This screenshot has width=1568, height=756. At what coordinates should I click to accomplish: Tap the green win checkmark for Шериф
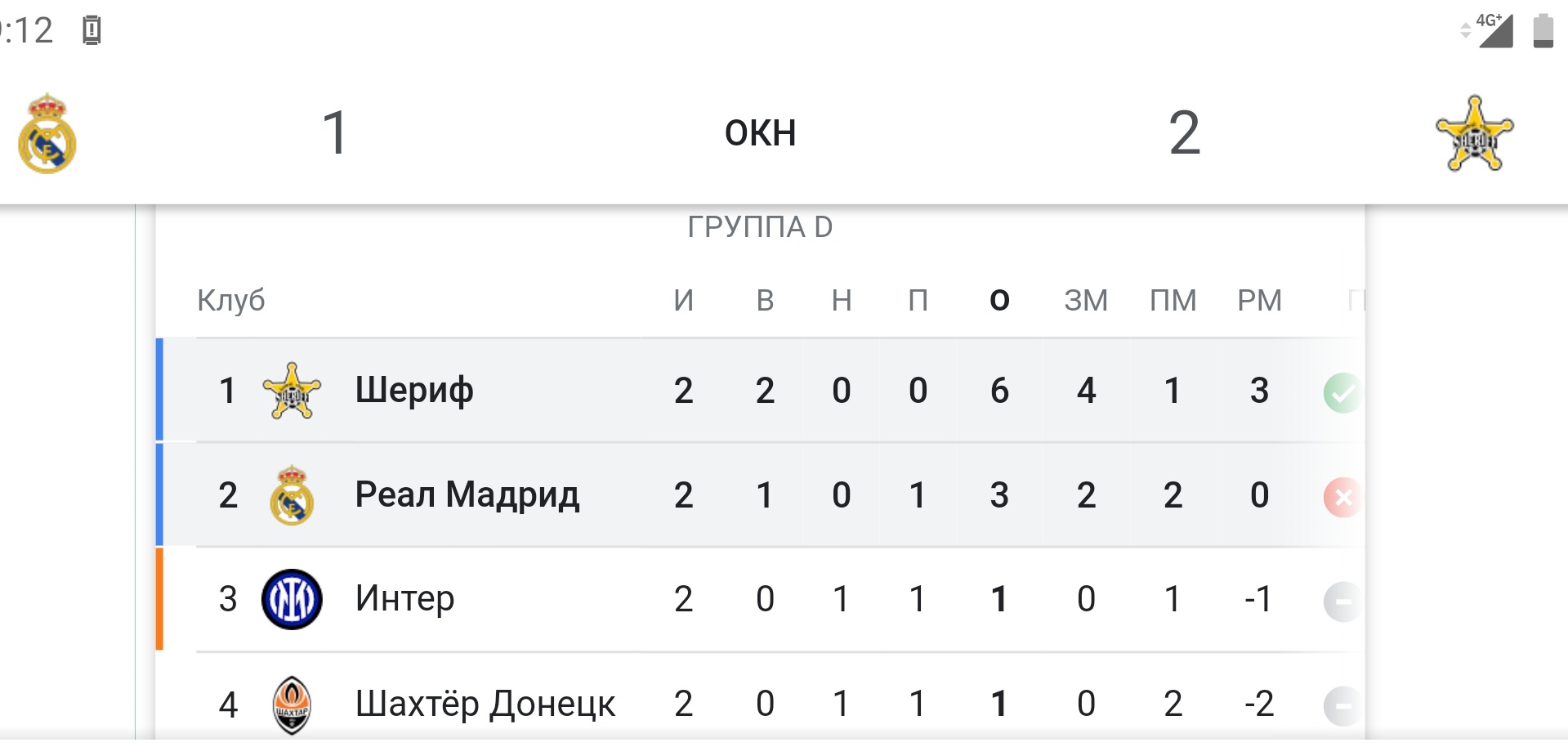(1342, 393)
